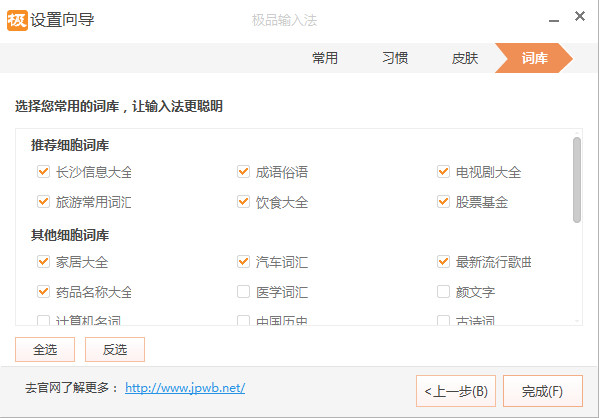Click the 其他细胞词库 heading
This screenshot has height=418, width=599.
click(70, 235)
